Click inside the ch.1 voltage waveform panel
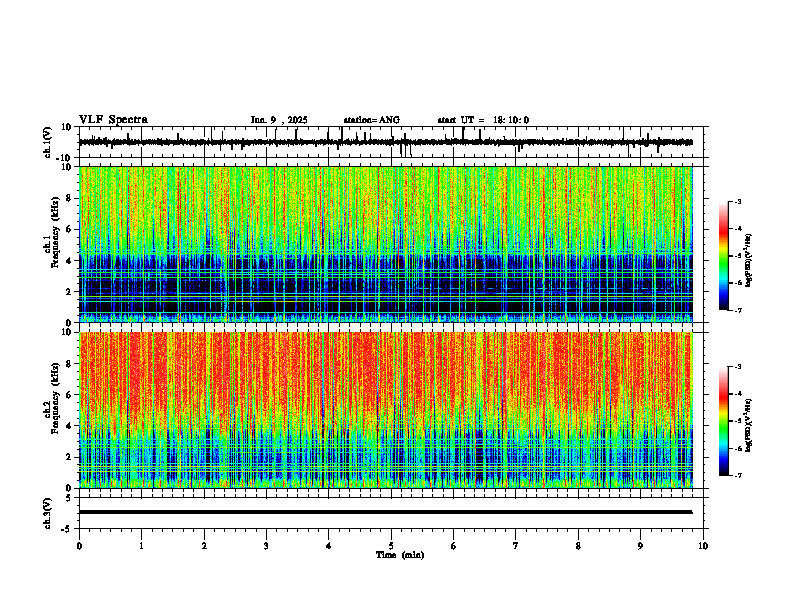The height and width of the screenshot is (612, 792). (393, 142)
